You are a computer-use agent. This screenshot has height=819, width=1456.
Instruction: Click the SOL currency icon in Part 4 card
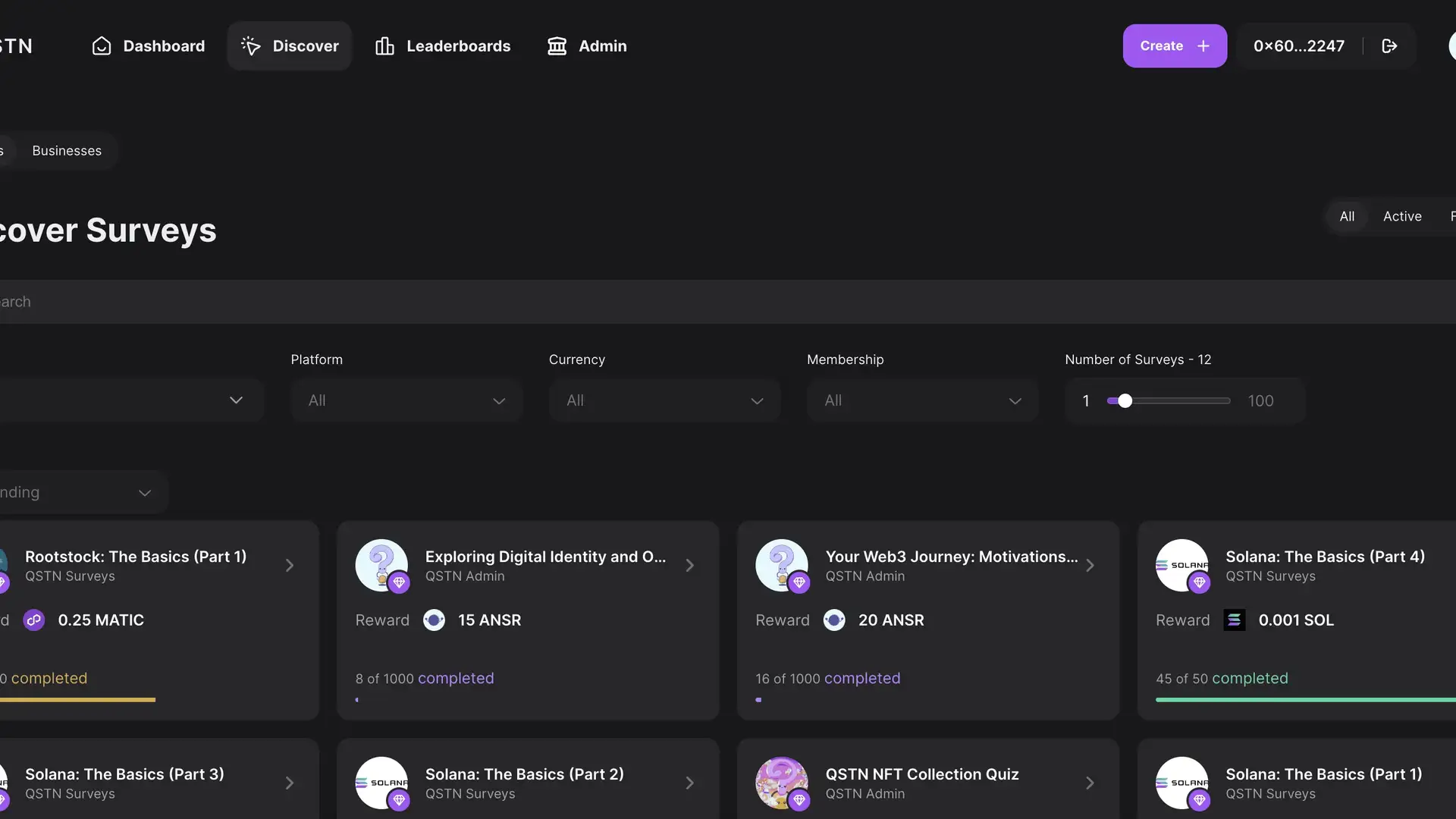[1234, 620]
